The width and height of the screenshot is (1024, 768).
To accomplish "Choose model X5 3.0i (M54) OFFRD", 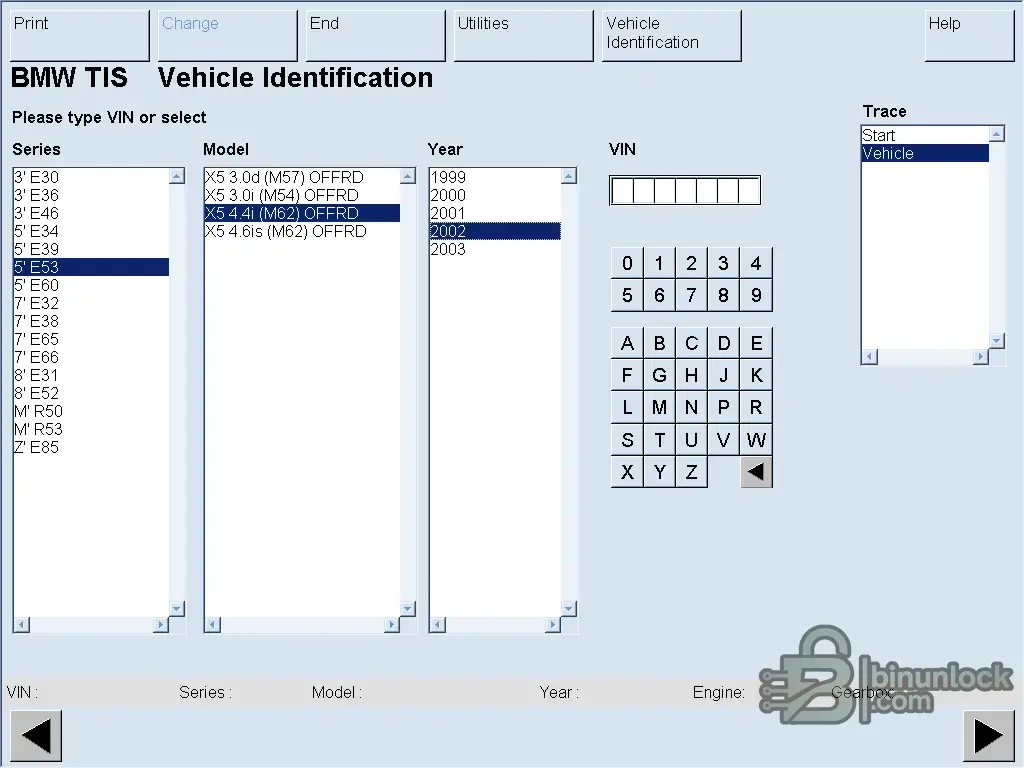I will (x=302, y=195).
